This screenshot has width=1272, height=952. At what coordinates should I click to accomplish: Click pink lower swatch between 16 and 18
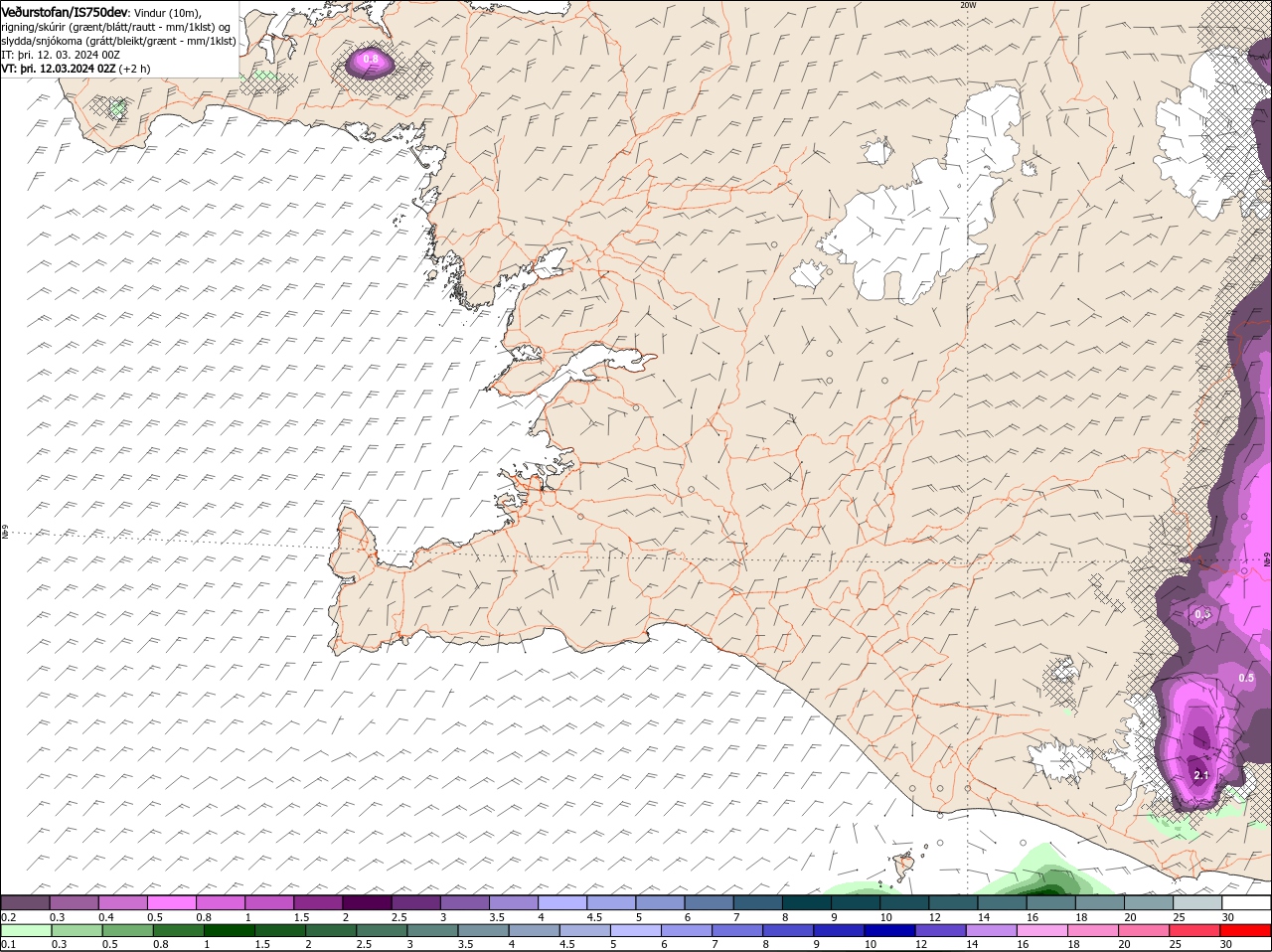tap(1042, 930)
